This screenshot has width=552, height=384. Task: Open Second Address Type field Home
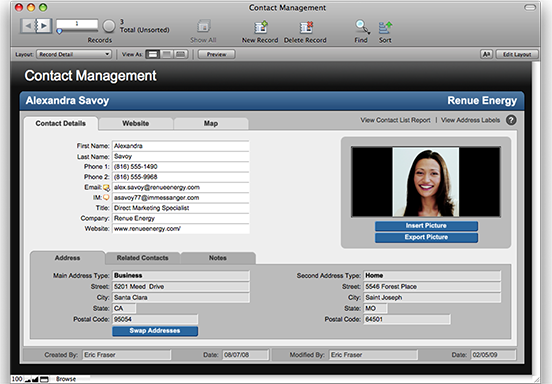(x=432, y=275)
